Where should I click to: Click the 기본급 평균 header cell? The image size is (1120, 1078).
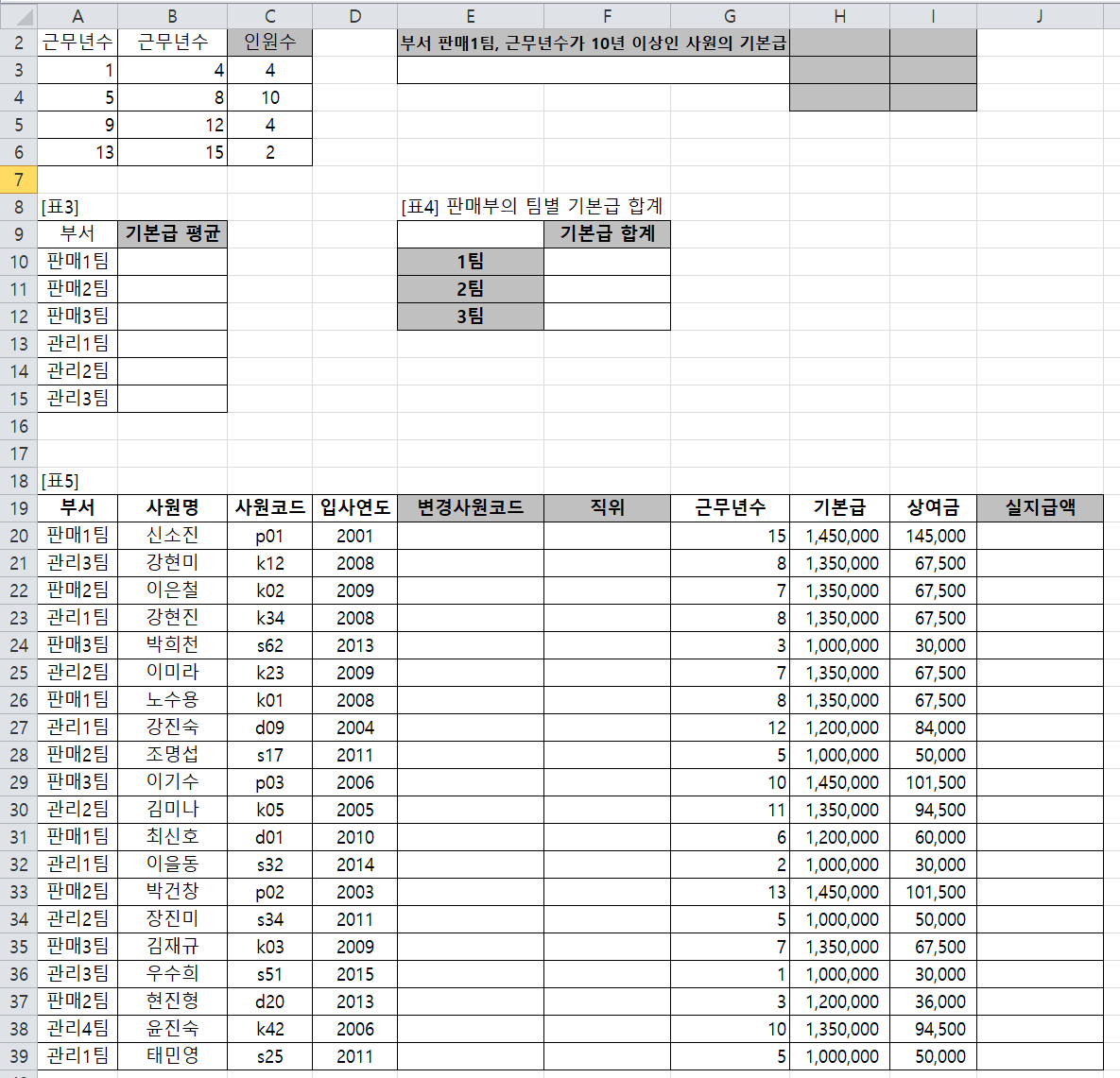click(x=172, y=234)
